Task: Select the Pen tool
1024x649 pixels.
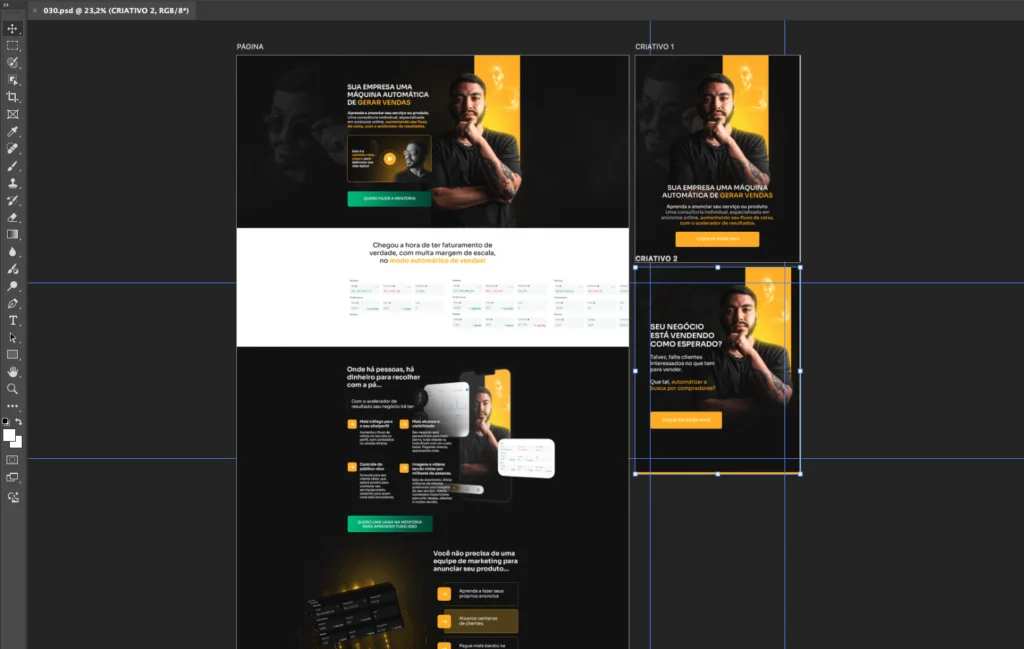Action: point(13,303)
